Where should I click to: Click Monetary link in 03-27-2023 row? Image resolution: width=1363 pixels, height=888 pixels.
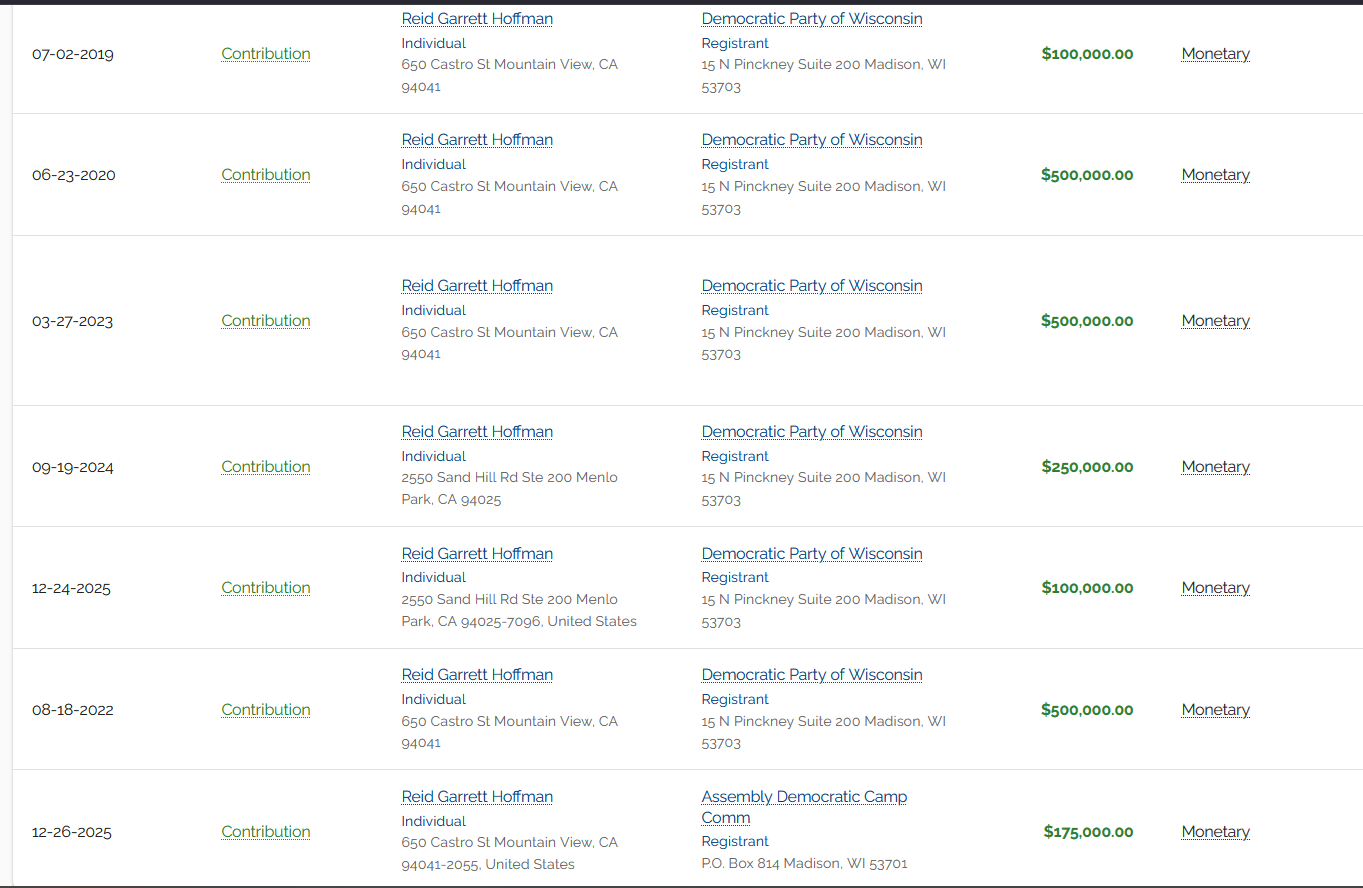coord(1215,321)
